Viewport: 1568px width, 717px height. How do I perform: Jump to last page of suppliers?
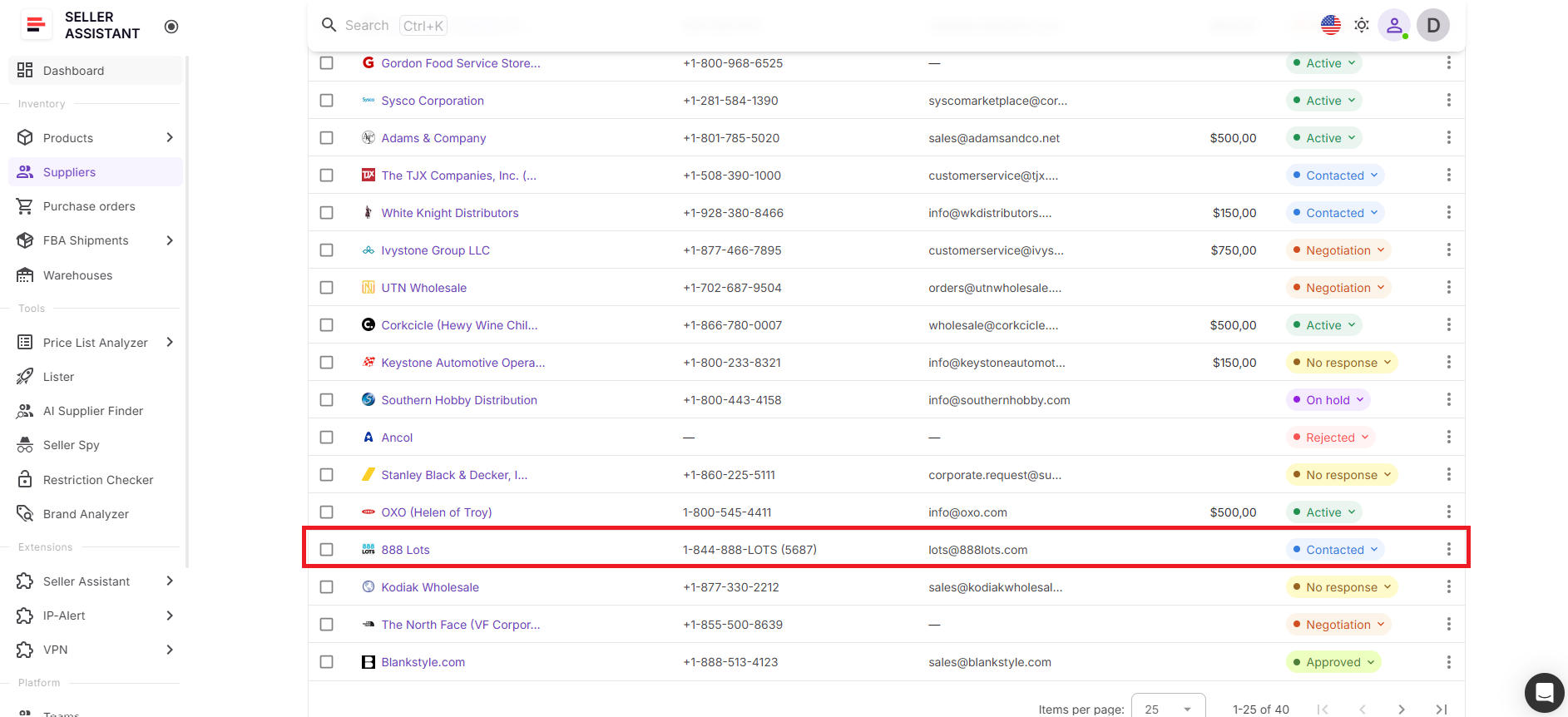pyautogui.click(x=1442, y=710)
